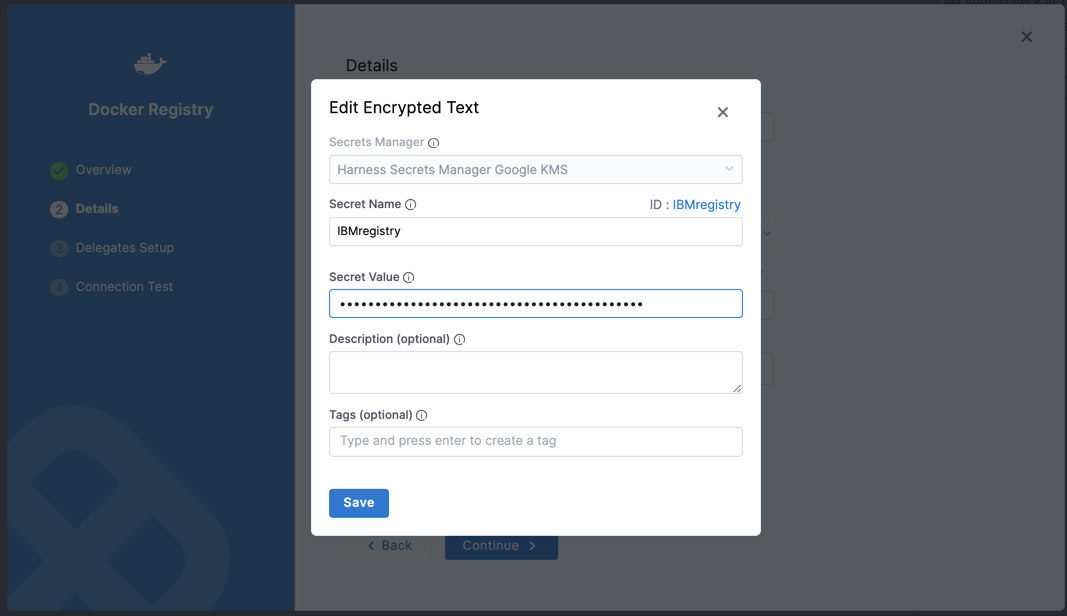1067x616 pixels.
Task: Close the Docker Registry wizard panel
Action: click(1026, 37)
